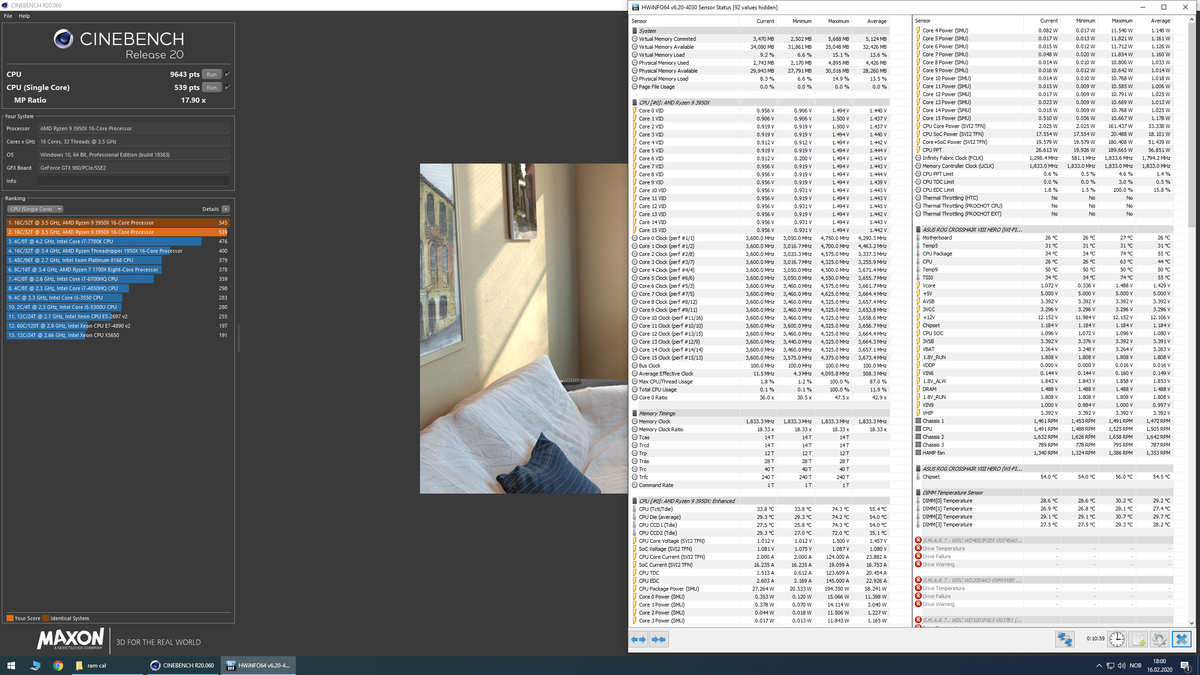Click the Your Score orange legend swatch
Screen dimensions: 1200x675
pos(8,618)
